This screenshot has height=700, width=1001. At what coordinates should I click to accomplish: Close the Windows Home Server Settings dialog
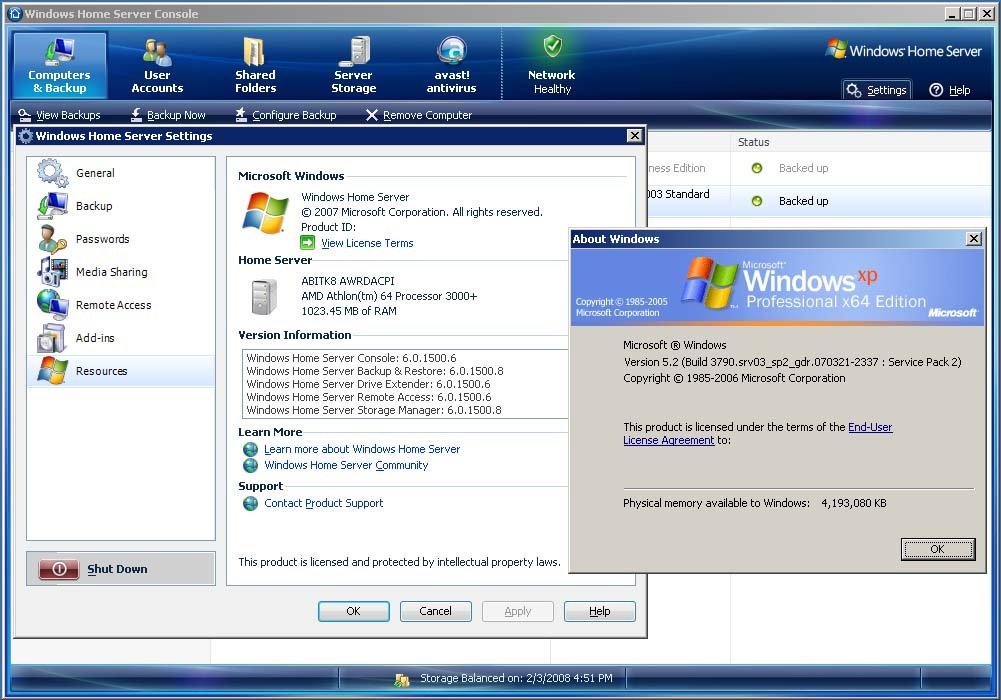click(634, 135)
